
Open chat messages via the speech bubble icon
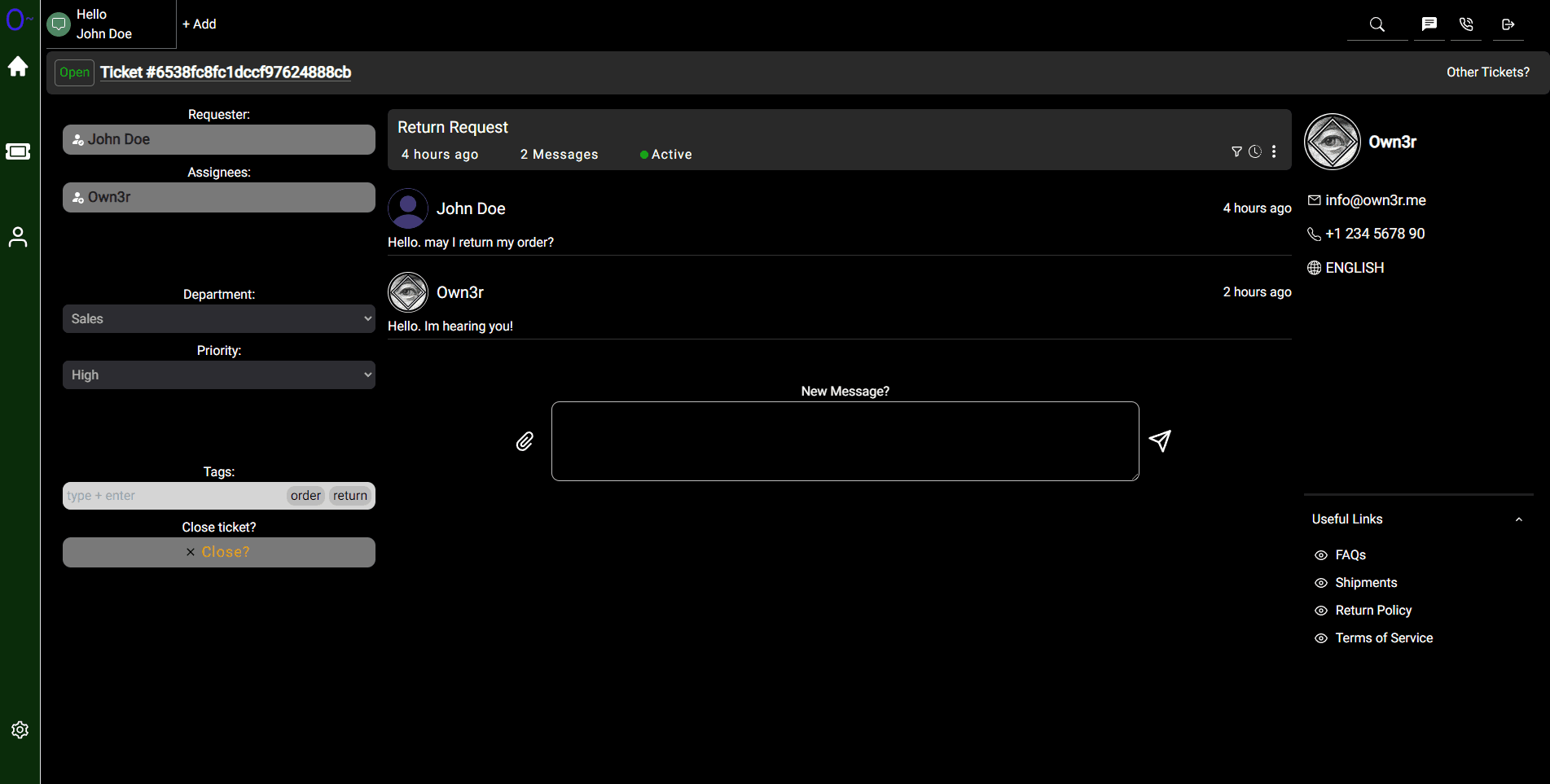click(x=1428, y=24)
